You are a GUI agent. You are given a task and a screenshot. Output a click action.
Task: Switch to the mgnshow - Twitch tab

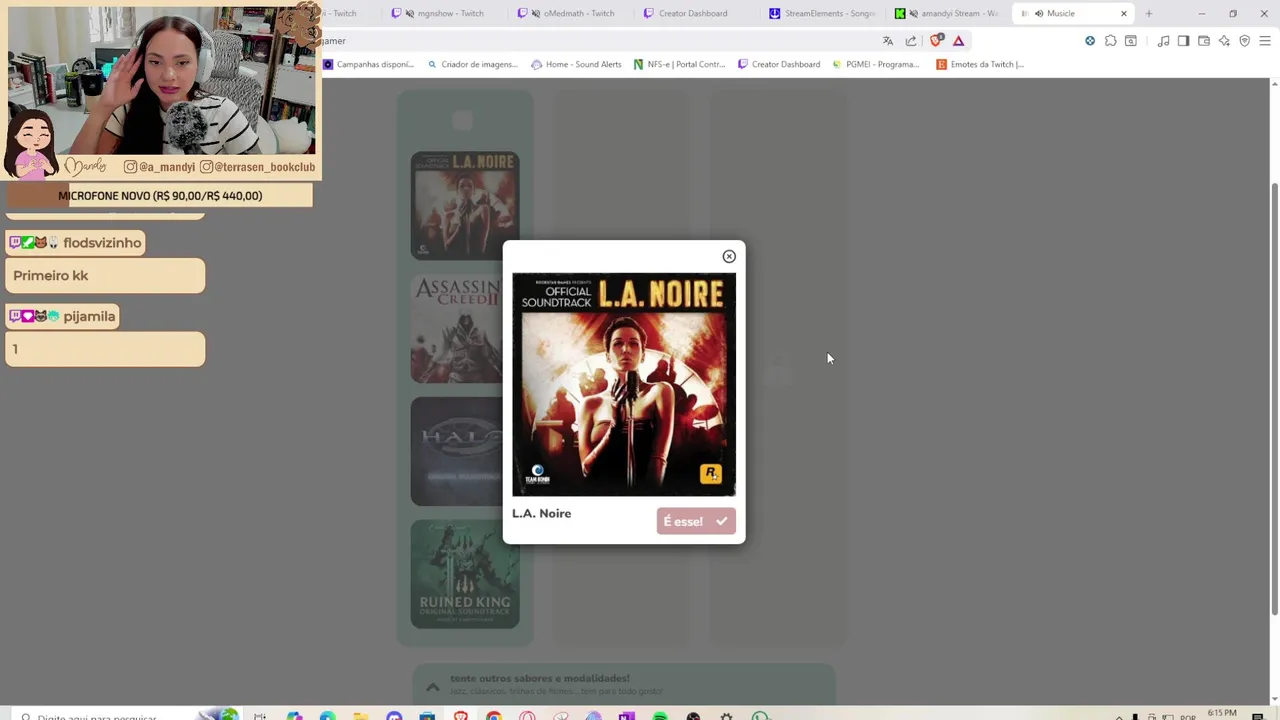tap(443, 13)
